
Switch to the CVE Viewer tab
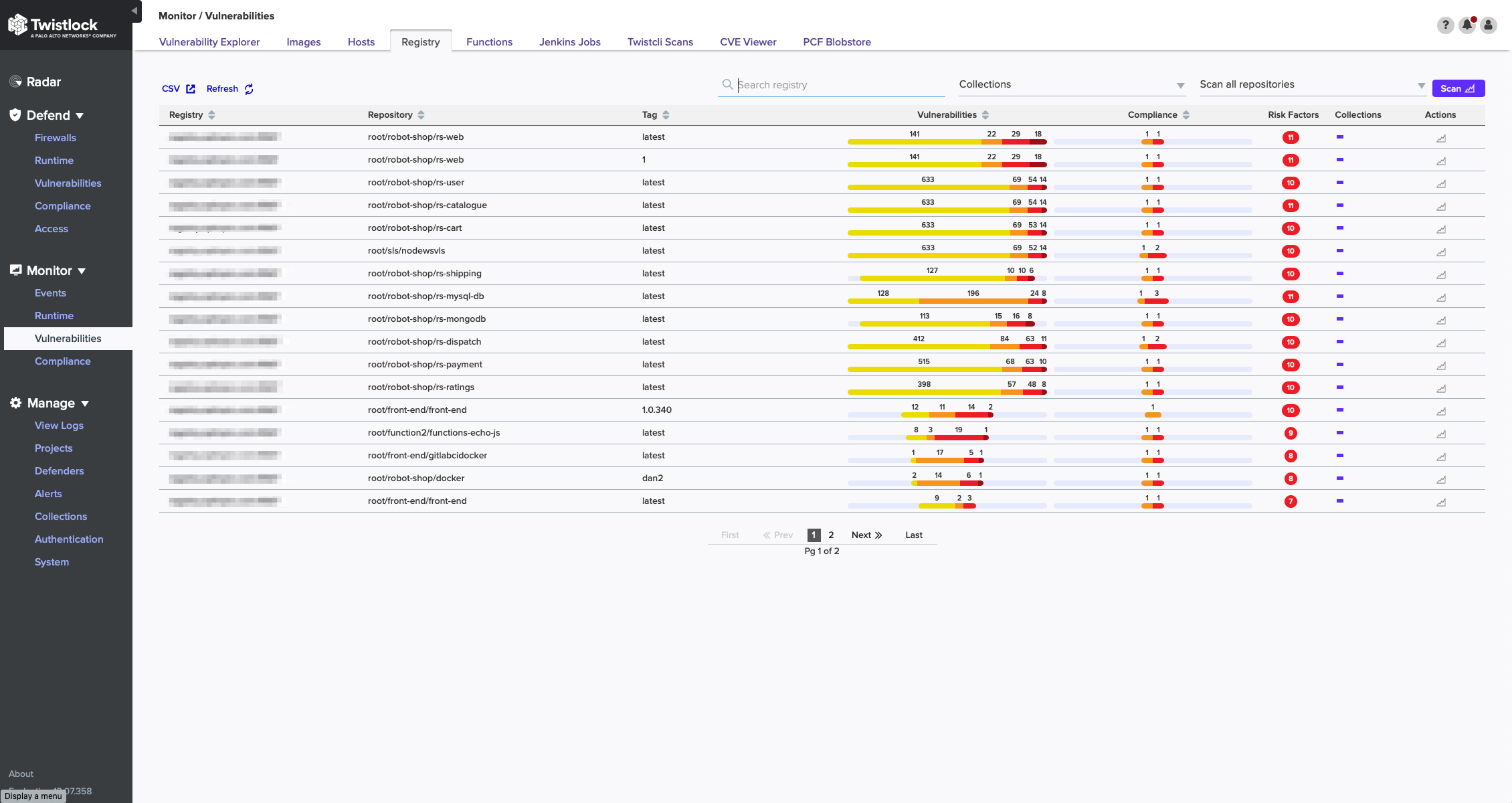click(748, 42)
